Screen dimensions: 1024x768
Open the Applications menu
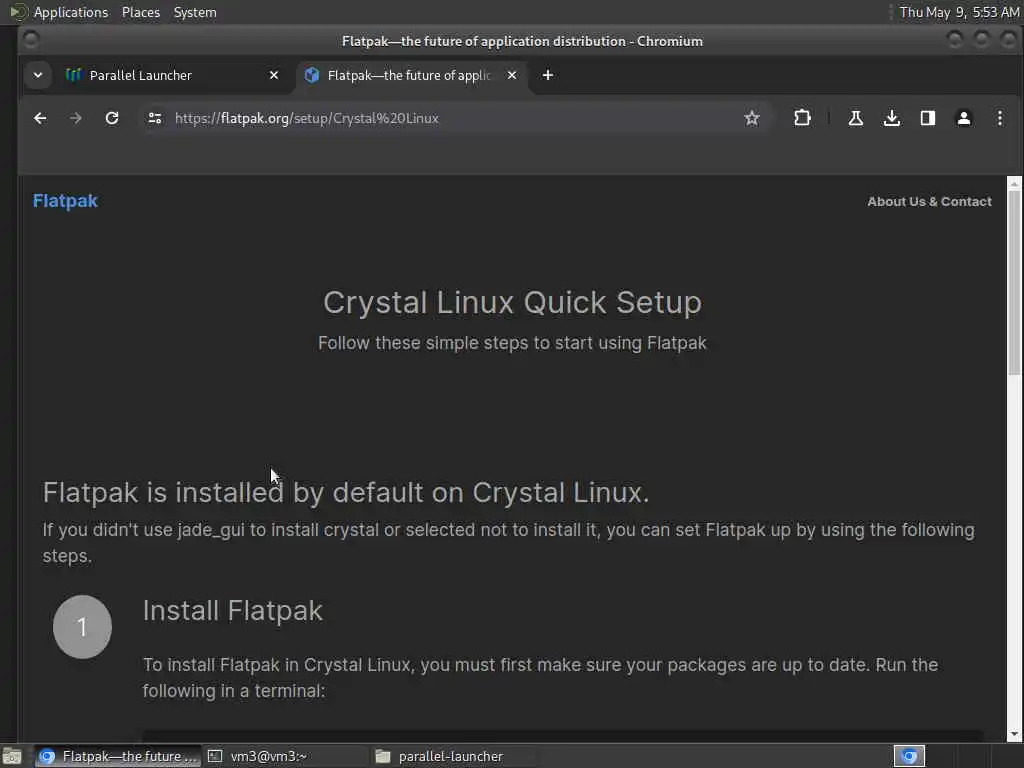click(x=71, y=12)
